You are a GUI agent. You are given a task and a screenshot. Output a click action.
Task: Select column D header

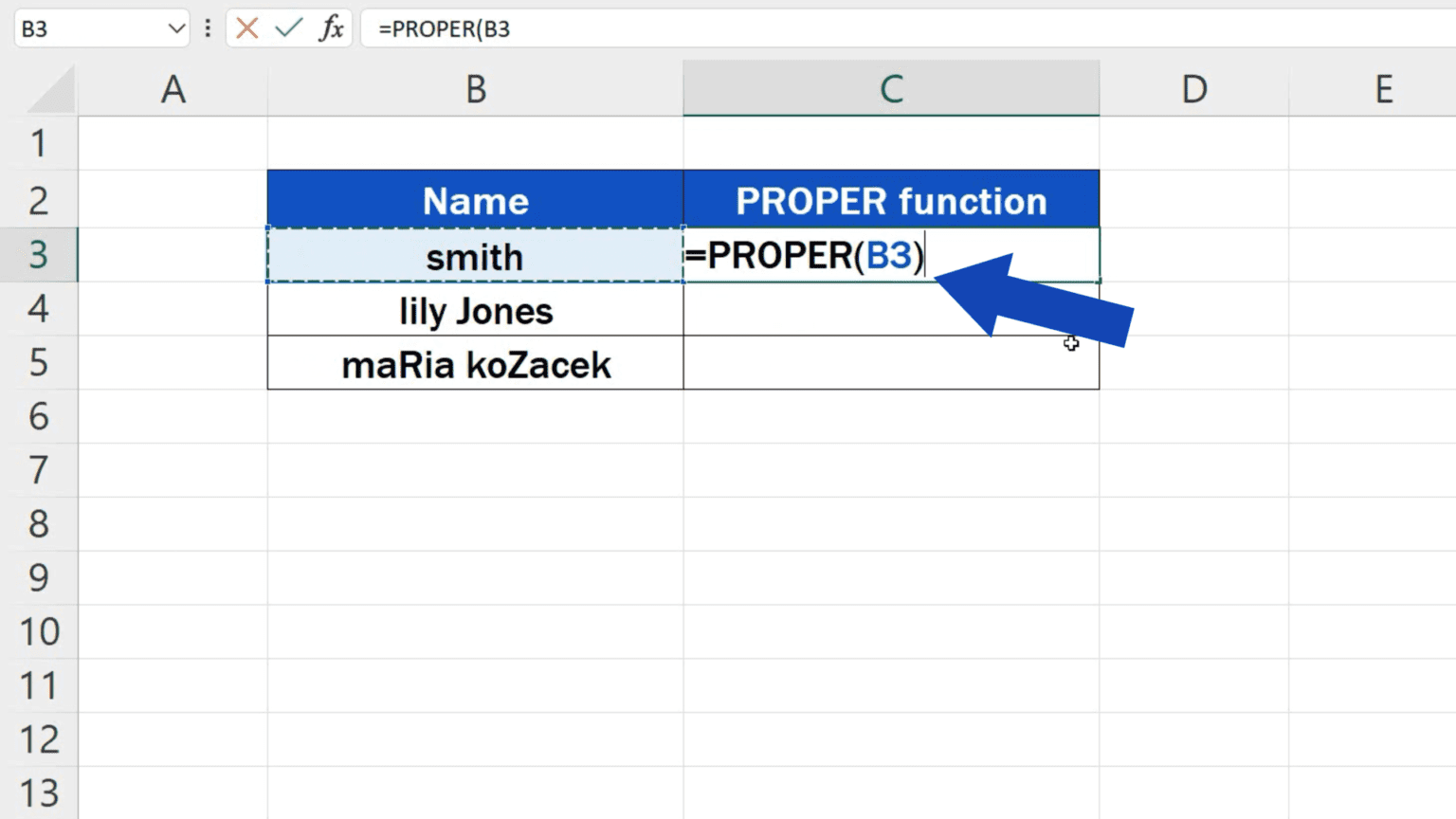pyautogui.click(x=1193, y=88)
